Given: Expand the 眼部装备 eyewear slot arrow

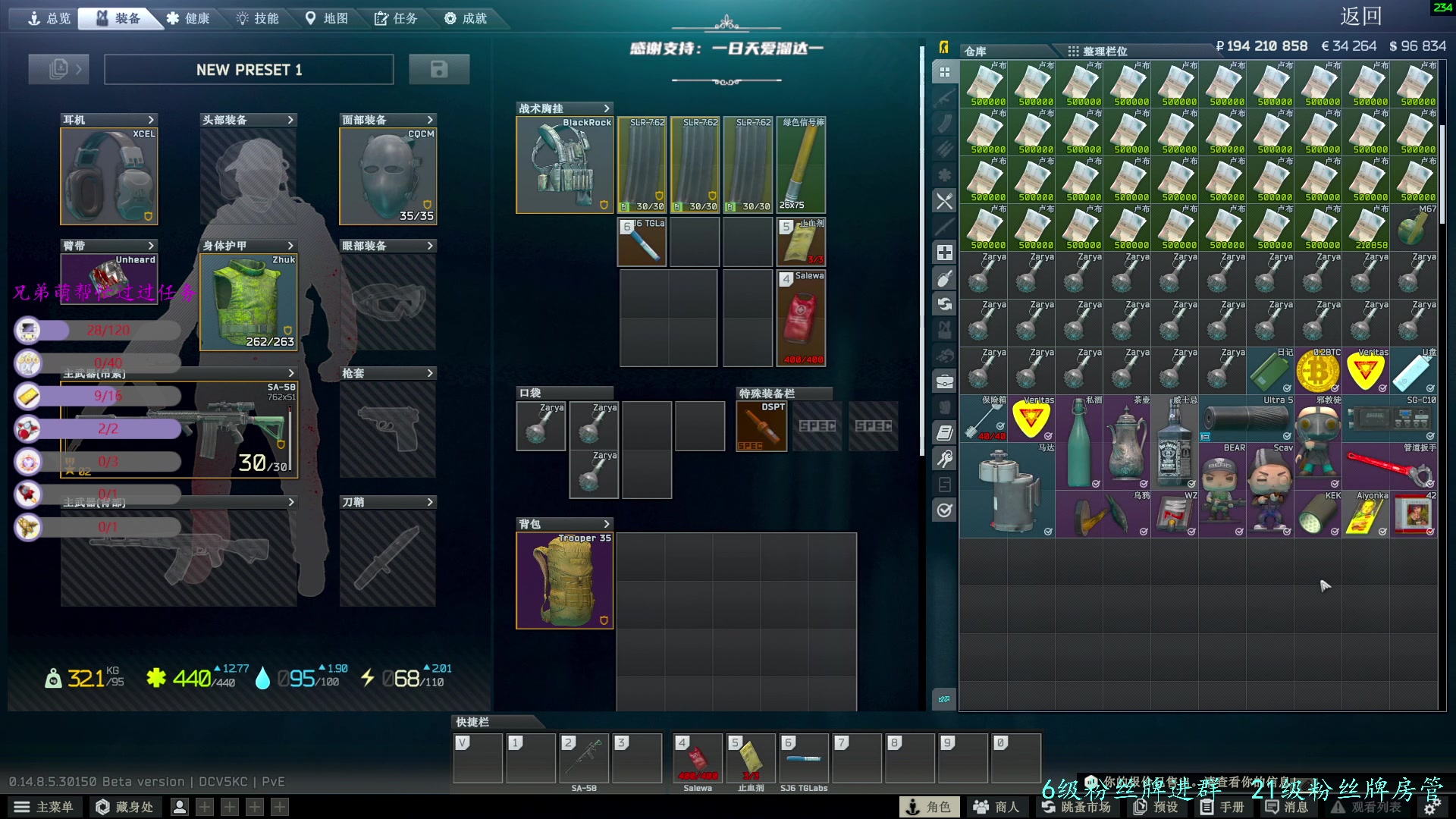Looking at the screenshot, I should click(x=430, y=246).
